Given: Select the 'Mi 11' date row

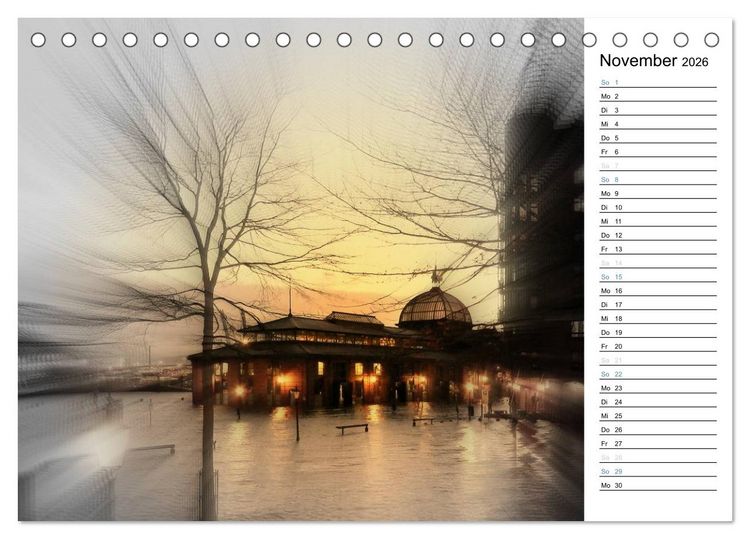Looking at the screenshot, I should pyautogui.click(x=658, y=221).
